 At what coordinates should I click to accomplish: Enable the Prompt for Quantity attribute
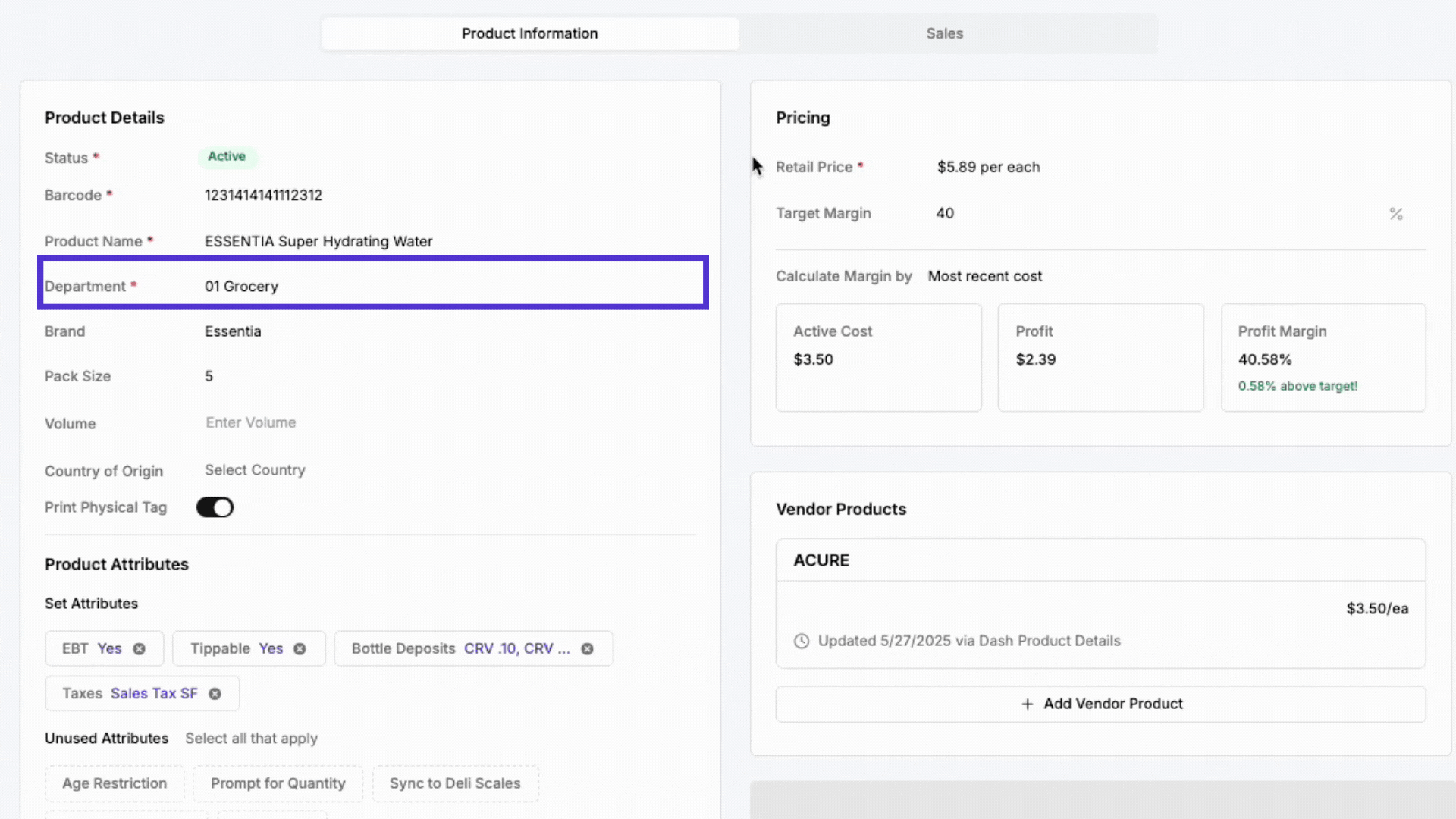278,783
